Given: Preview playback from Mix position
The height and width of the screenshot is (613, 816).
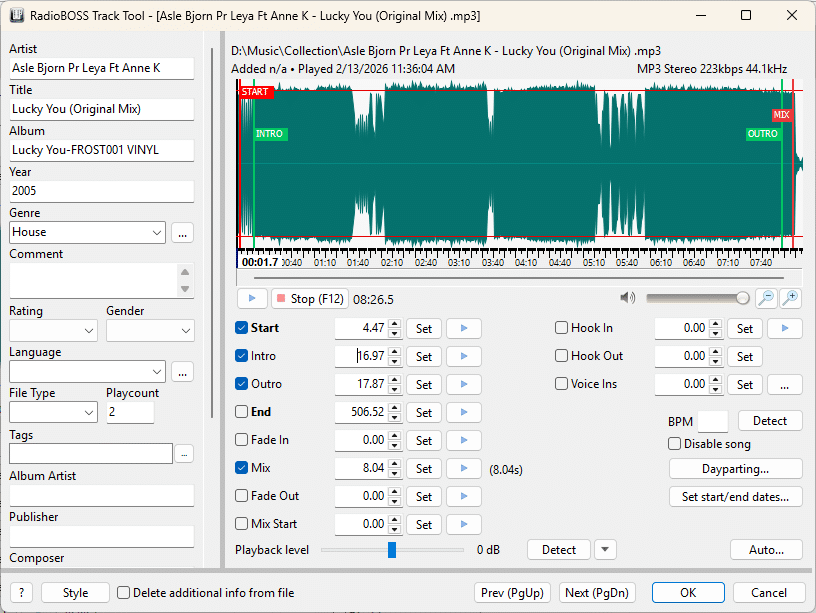Looking at the screenshot, I should [464, 468].
